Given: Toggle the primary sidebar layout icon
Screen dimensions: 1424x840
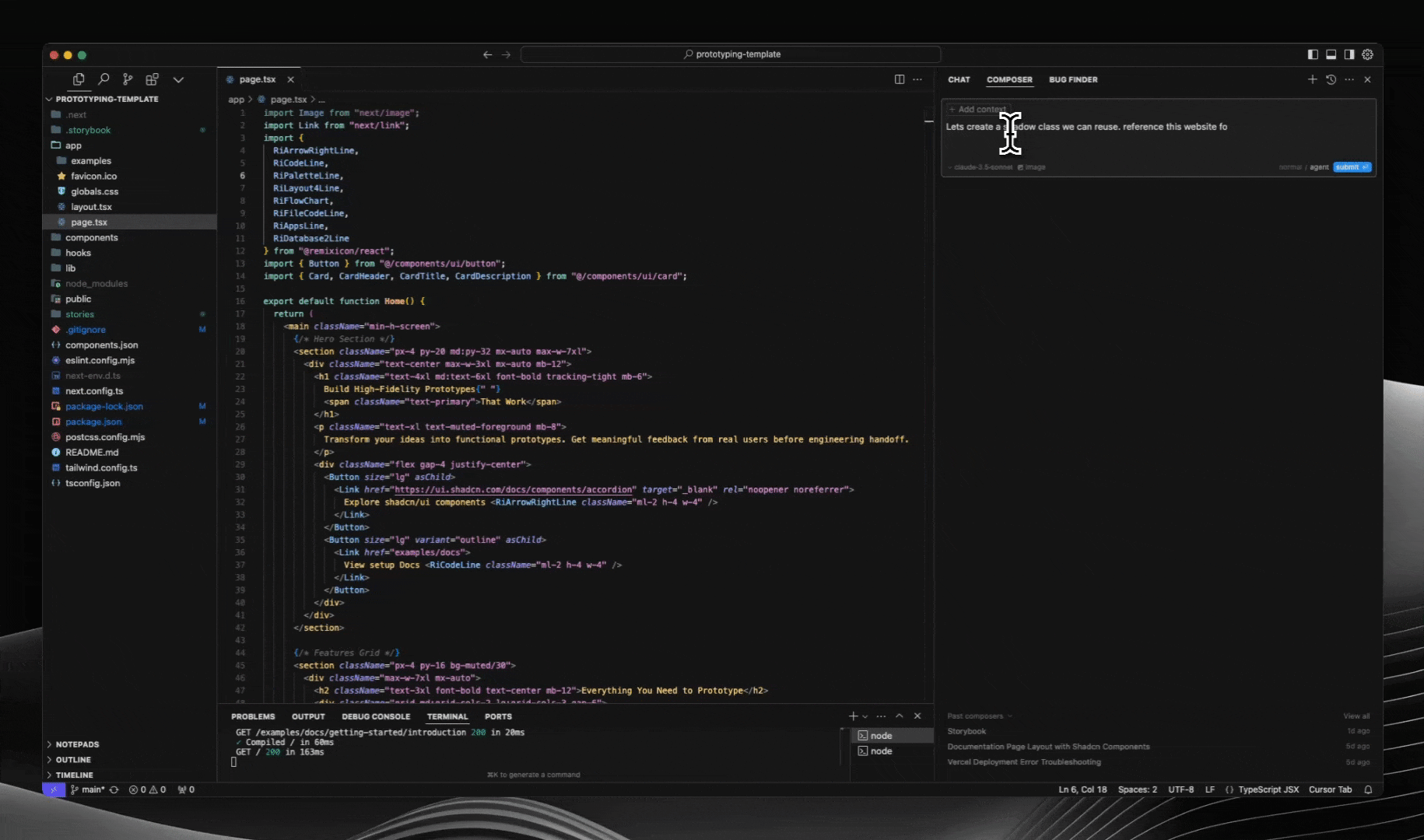Looking at the screenshot, I should coord(1313,54).
